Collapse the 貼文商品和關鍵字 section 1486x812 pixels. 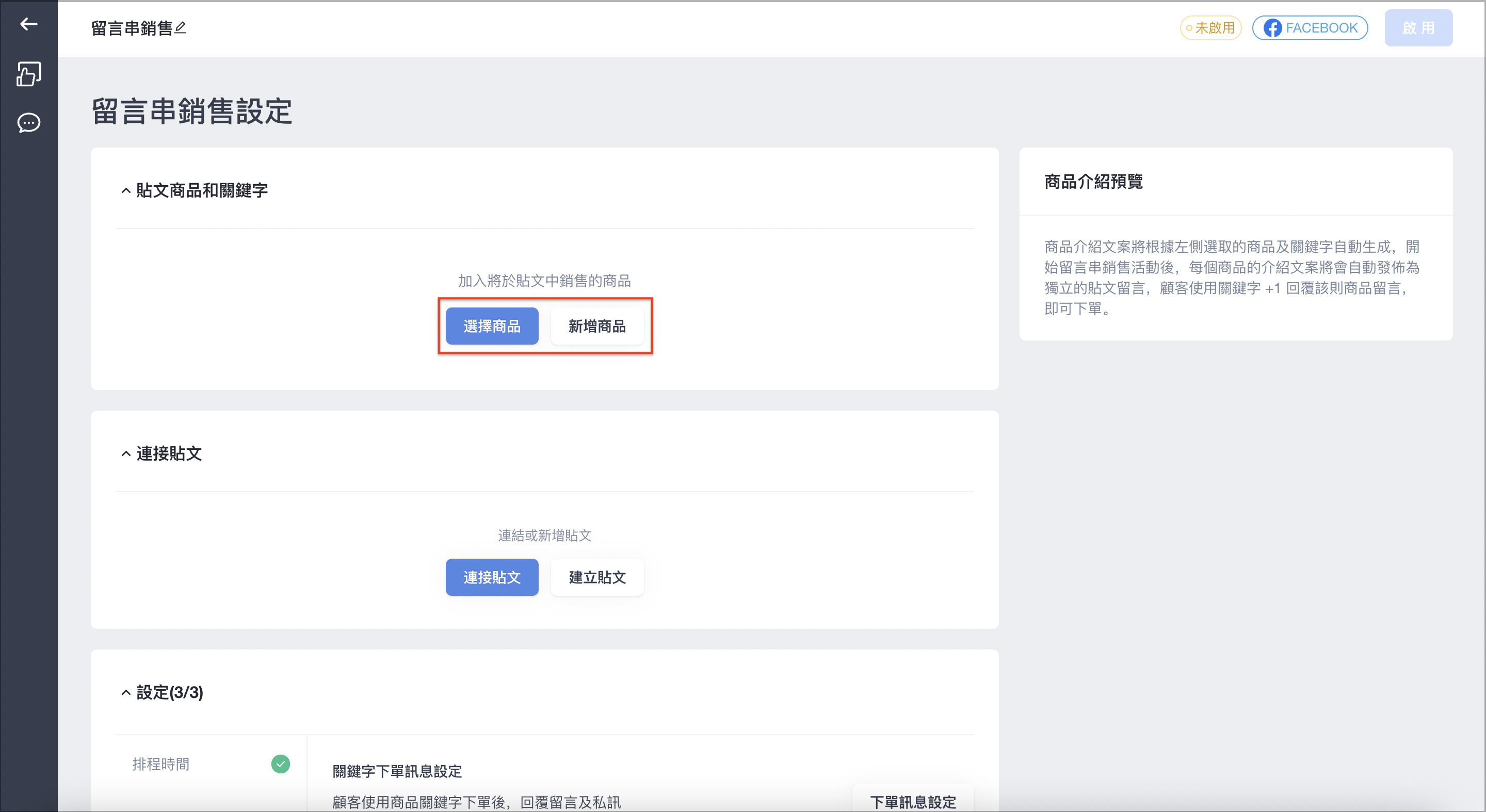(126, 190)
